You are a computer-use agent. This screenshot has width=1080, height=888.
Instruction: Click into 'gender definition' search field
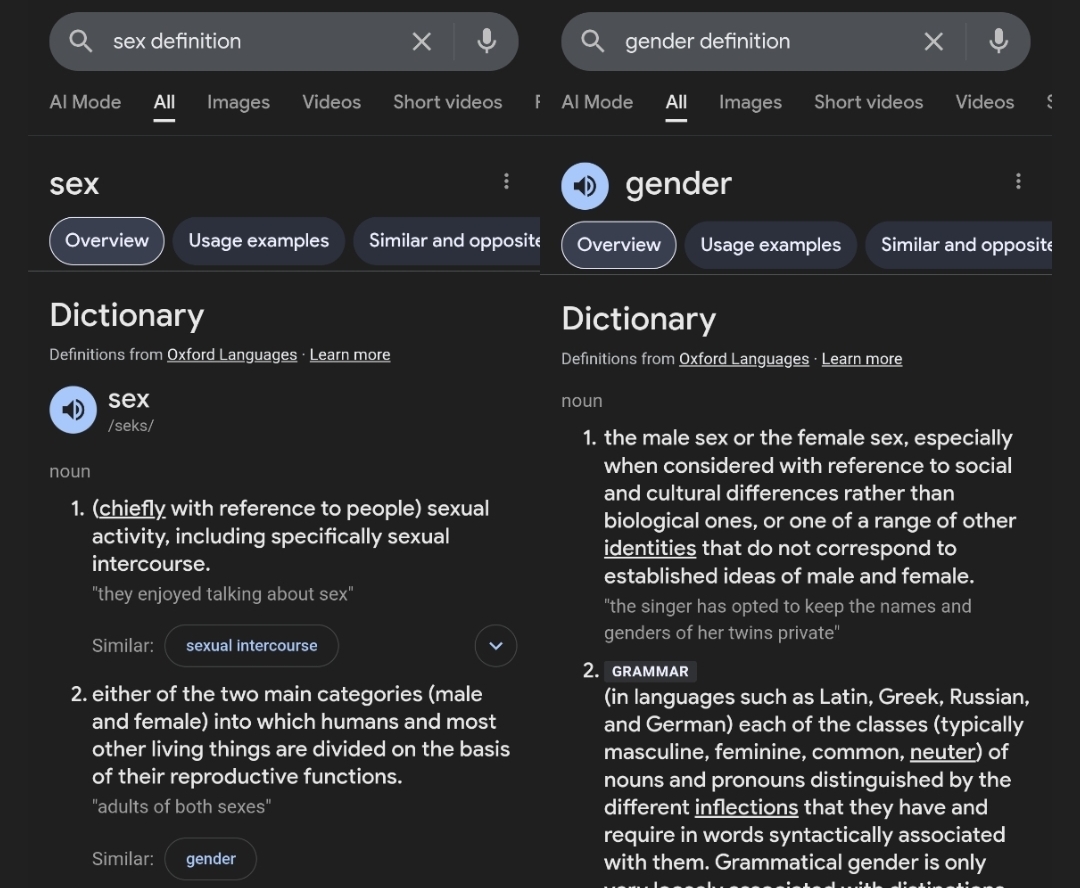(x=765, y=41)
